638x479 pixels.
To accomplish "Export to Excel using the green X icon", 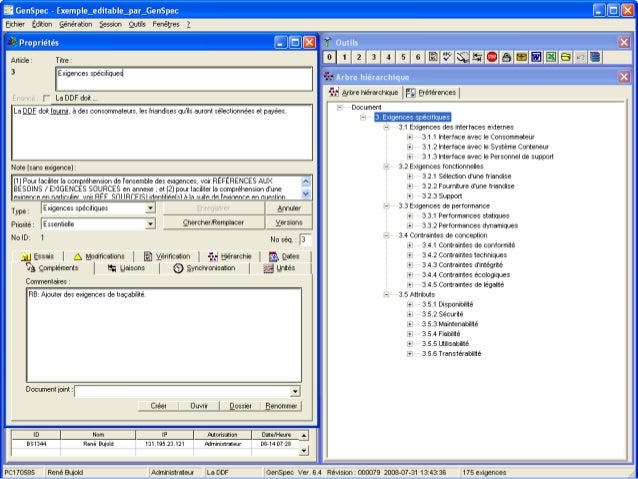I will 551,57.
